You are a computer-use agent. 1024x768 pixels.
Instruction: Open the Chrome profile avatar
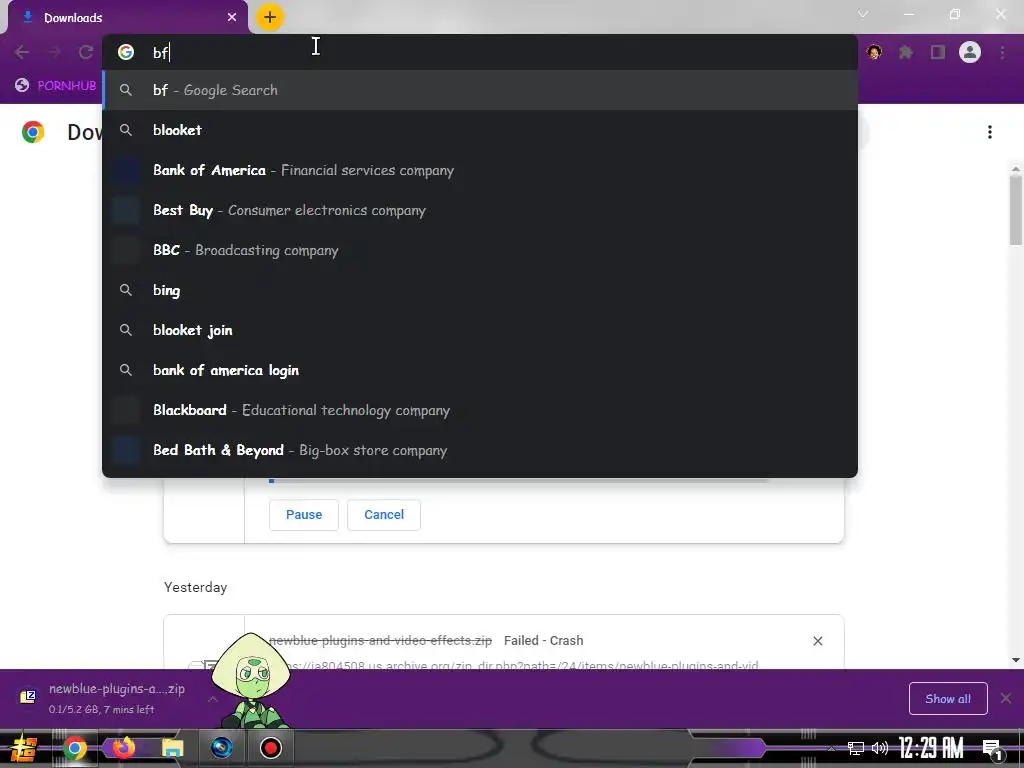tap(970, 52)
